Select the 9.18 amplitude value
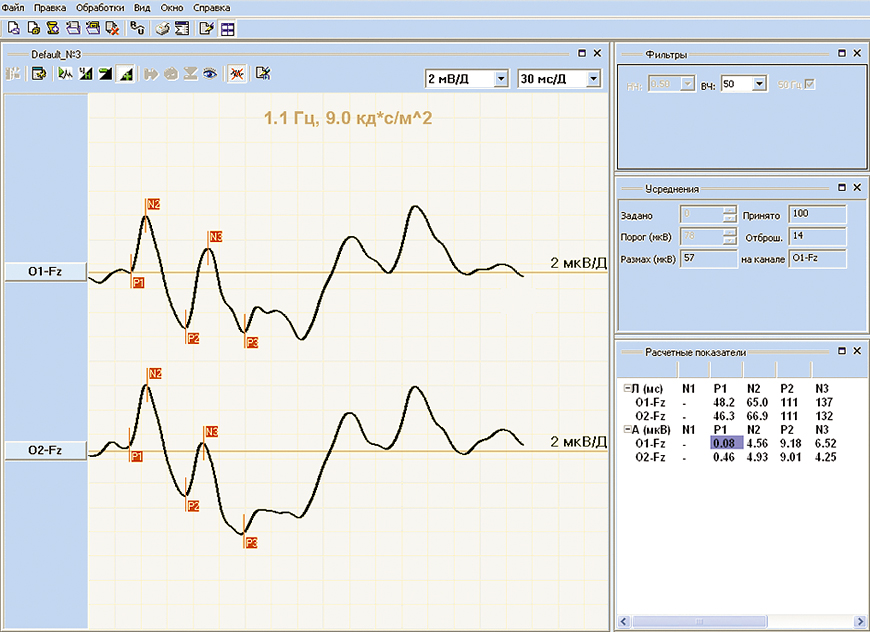Screen dimensions: 870x632 point(790,443)
